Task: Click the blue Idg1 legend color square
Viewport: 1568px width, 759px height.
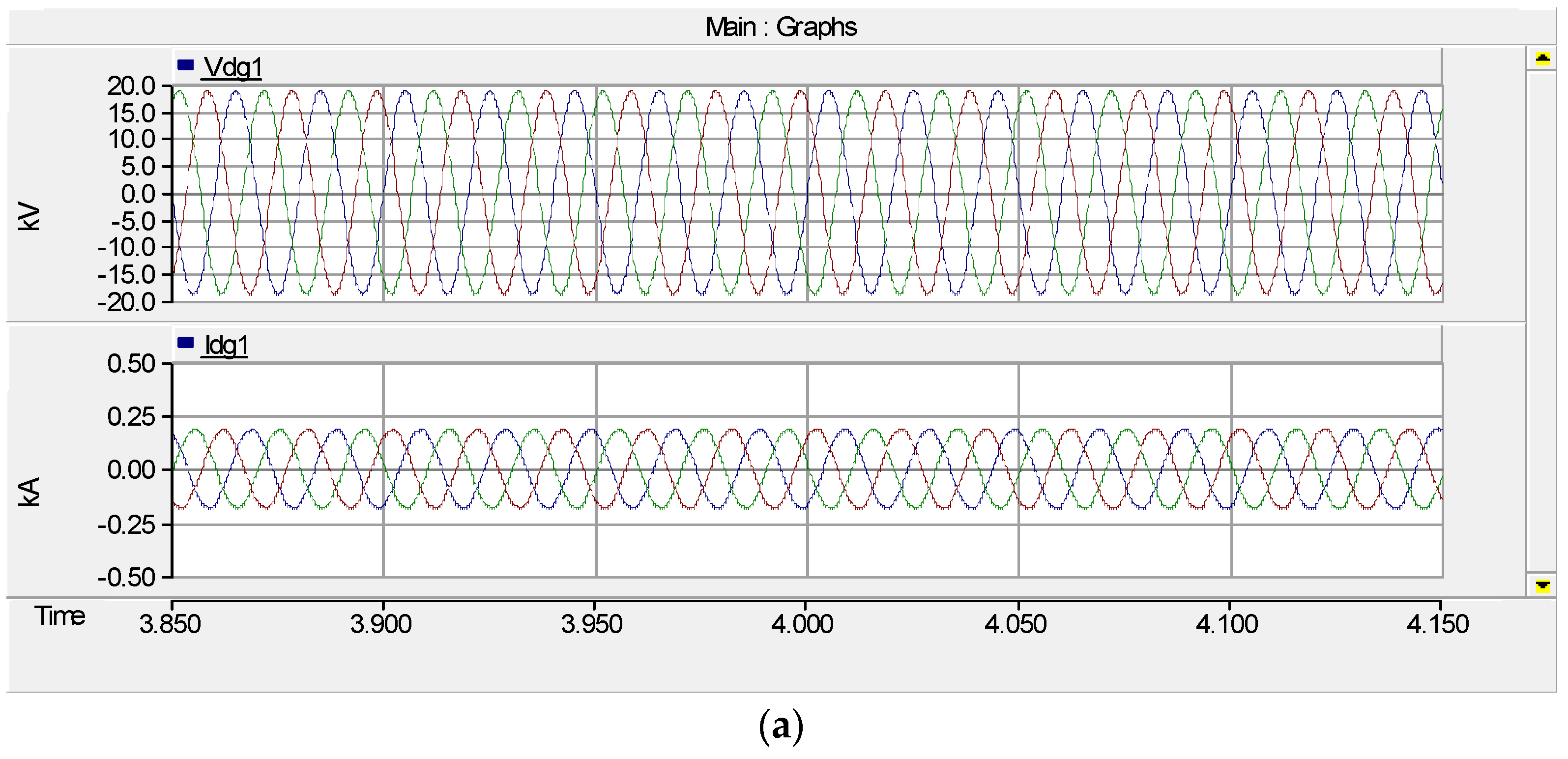Action: click(185, 343)
